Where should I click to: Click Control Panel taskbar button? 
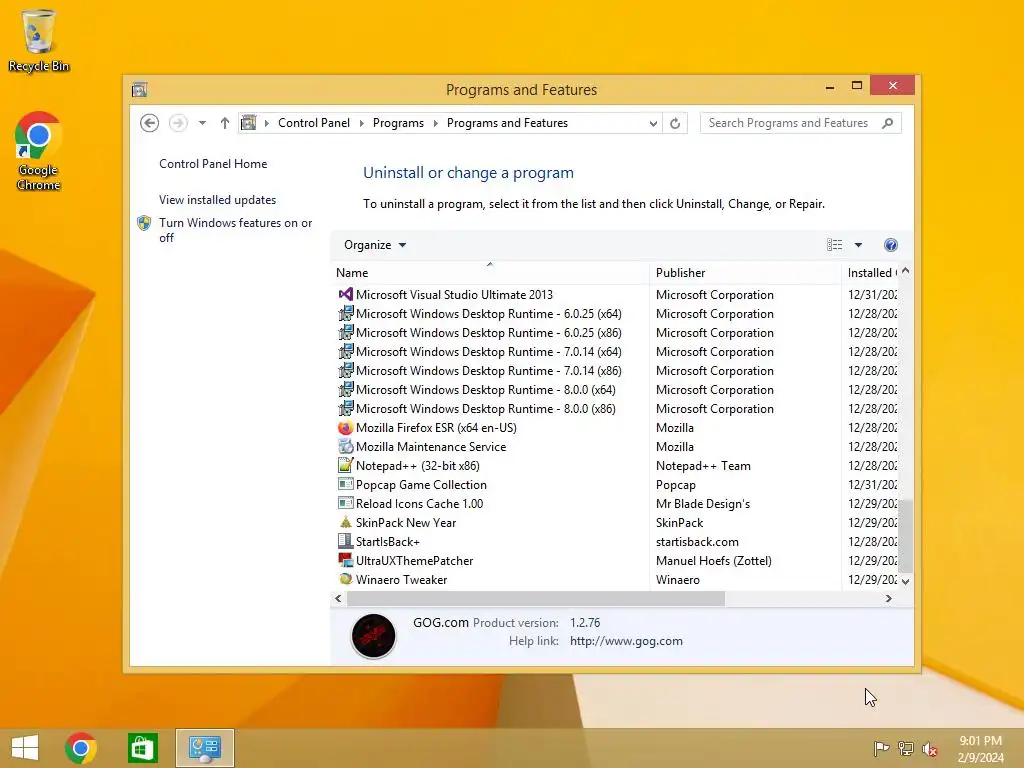click(204, 748)
